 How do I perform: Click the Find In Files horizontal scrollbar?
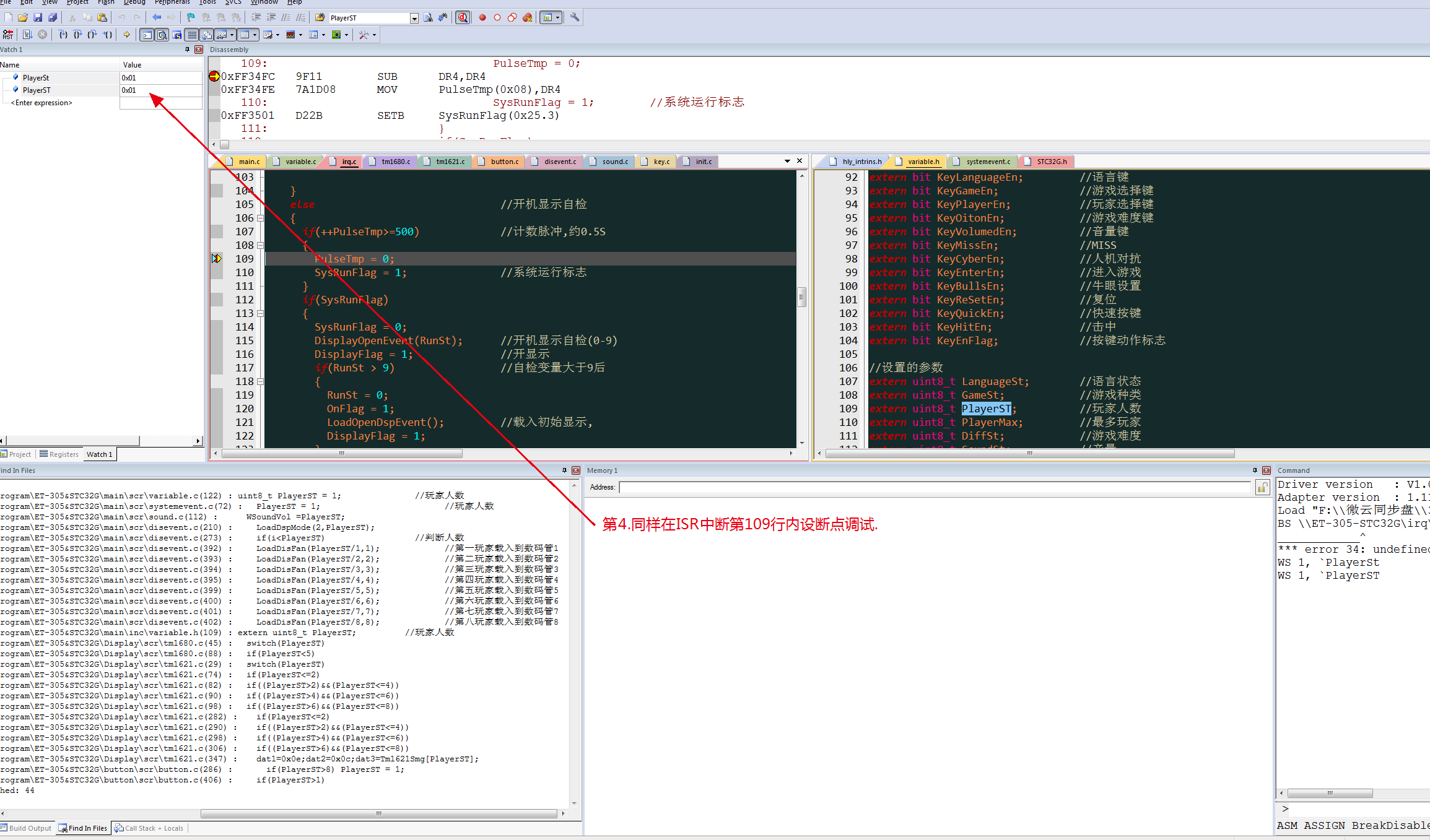pos(379,813)
